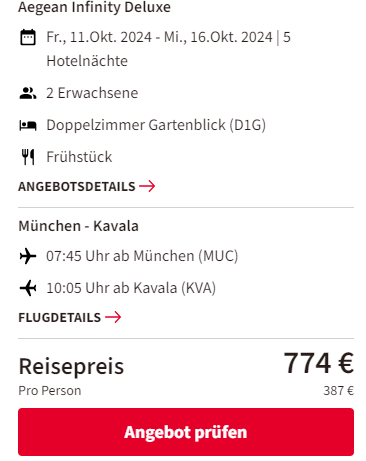
Task: Click the outbound airplane icon for München departure
Action: click(28, 256)
